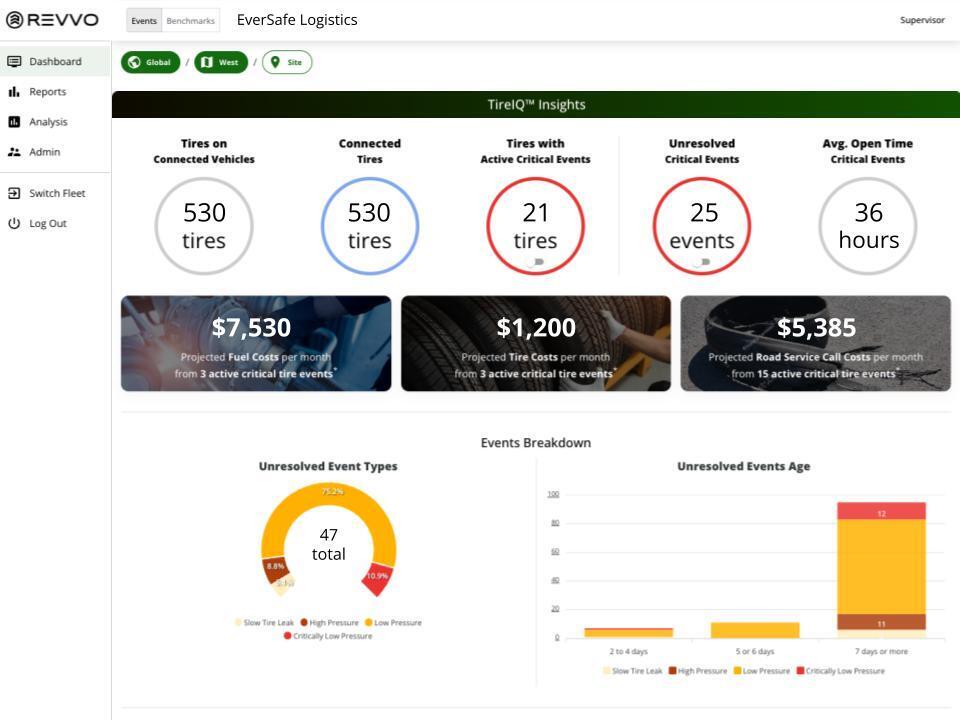This screenshot has width=960, height=720.
Task: Switch to the Benchmarks tab
Action: tap(190, 21)
